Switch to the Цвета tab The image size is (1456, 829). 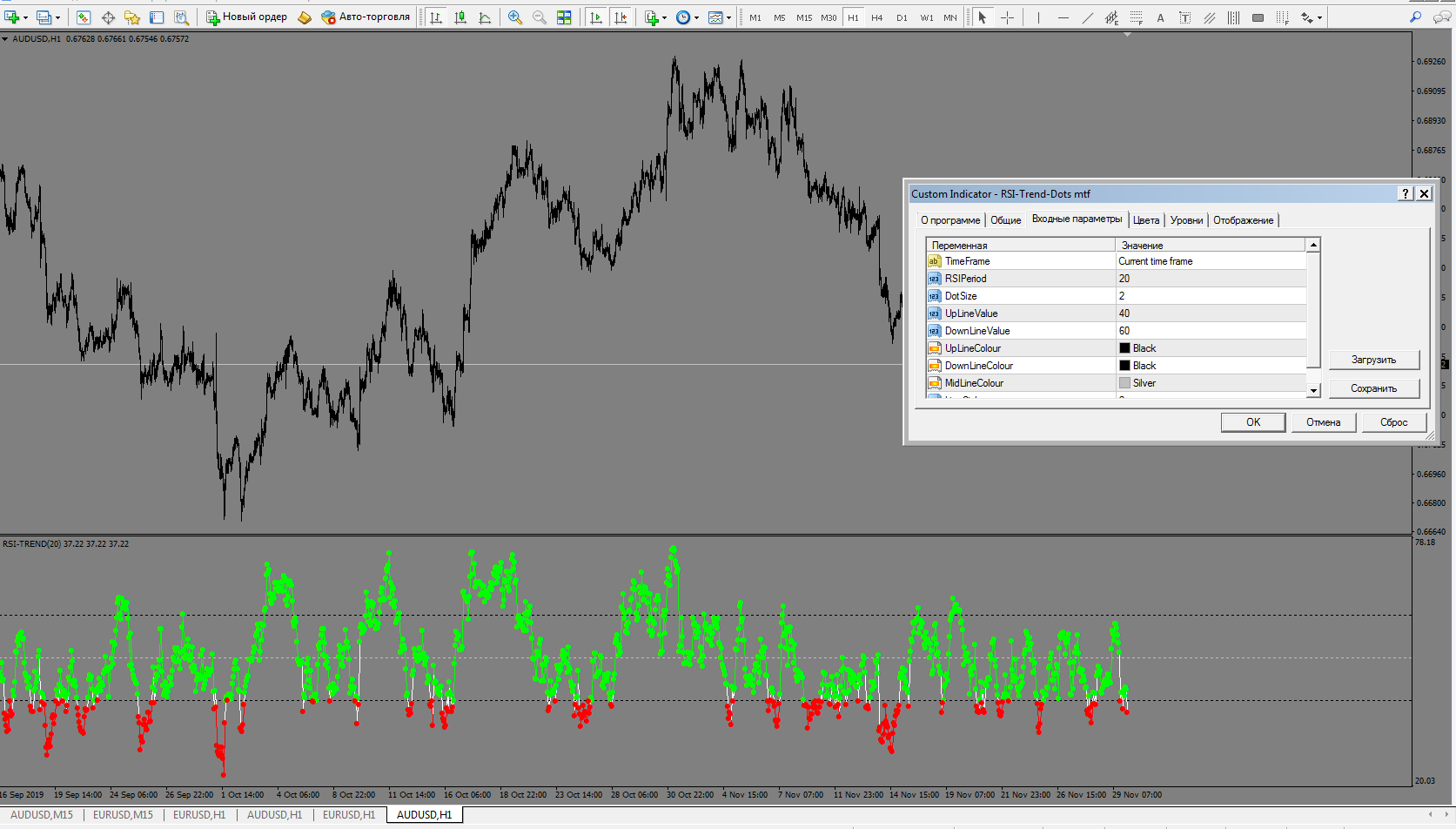pyautogui.click(x=1146, y=220)
